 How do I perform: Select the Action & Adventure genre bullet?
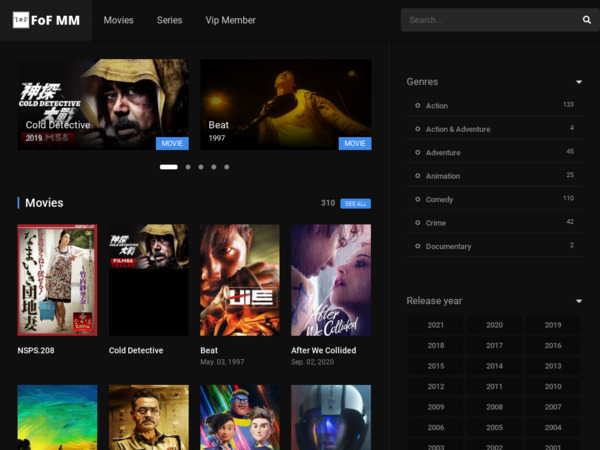coord(417,129)
